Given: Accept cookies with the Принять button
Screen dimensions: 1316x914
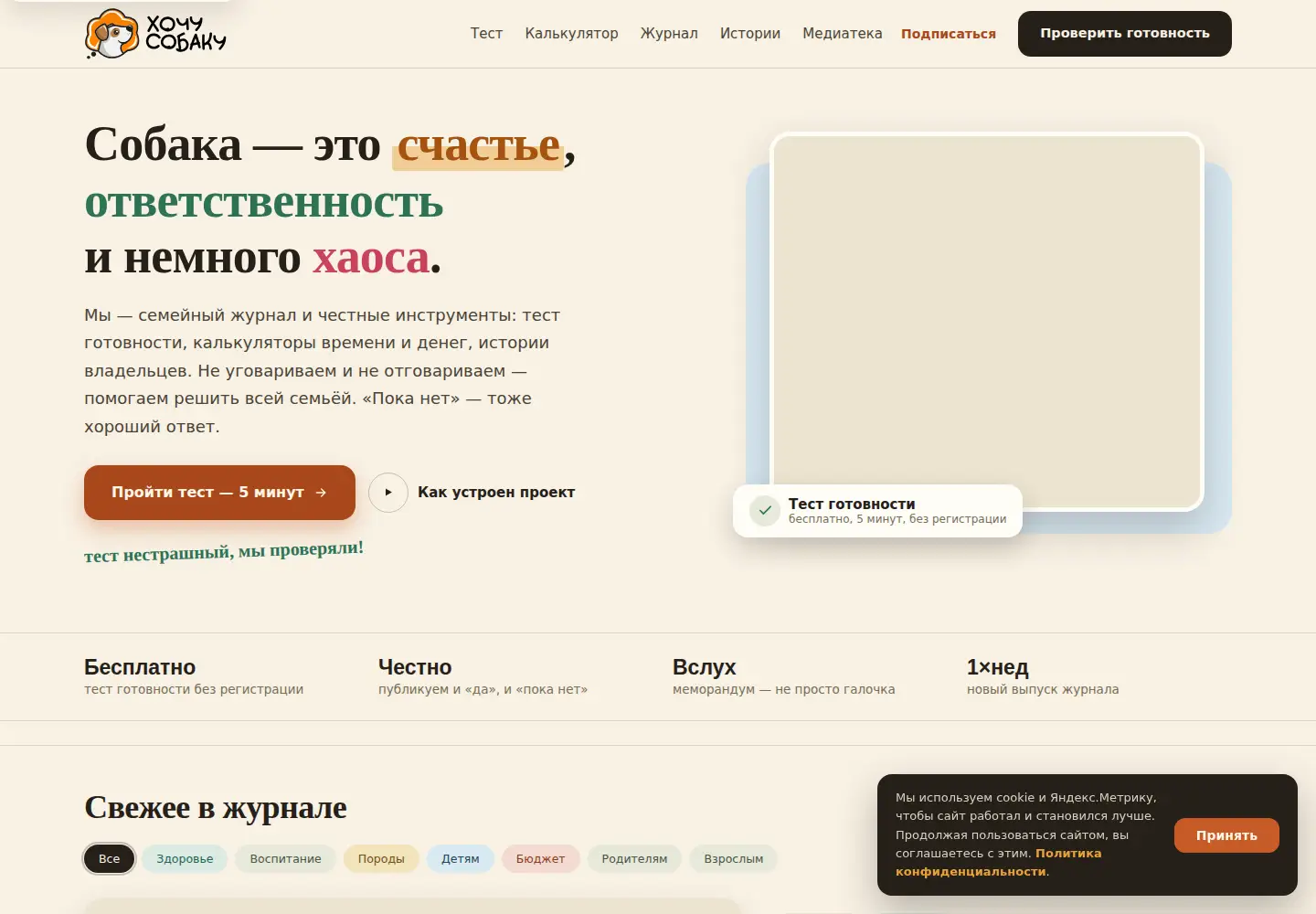Looking at the screenshot, I should tap(1226, 835).
